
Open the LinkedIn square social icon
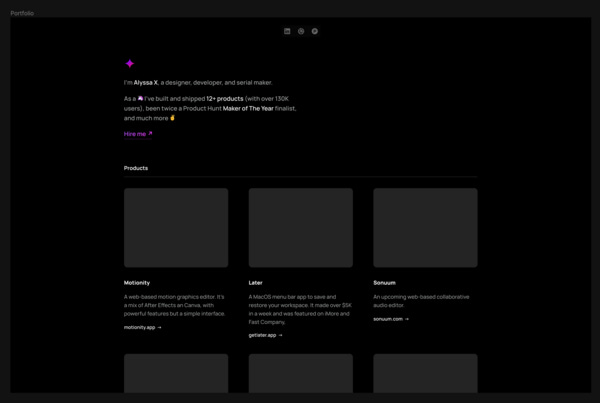point(287,31)
